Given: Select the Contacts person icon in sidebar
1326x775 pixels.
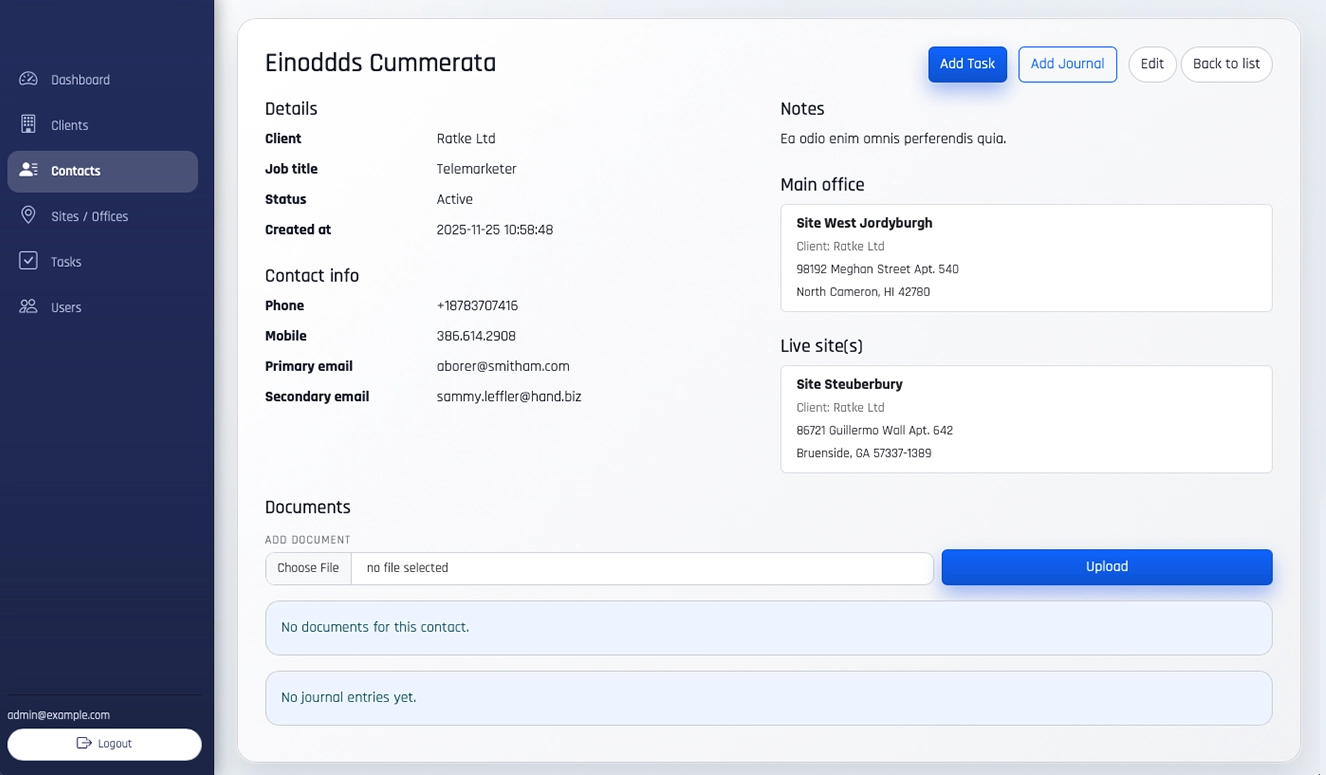Looking at the screenshot, I should [25, 170].
